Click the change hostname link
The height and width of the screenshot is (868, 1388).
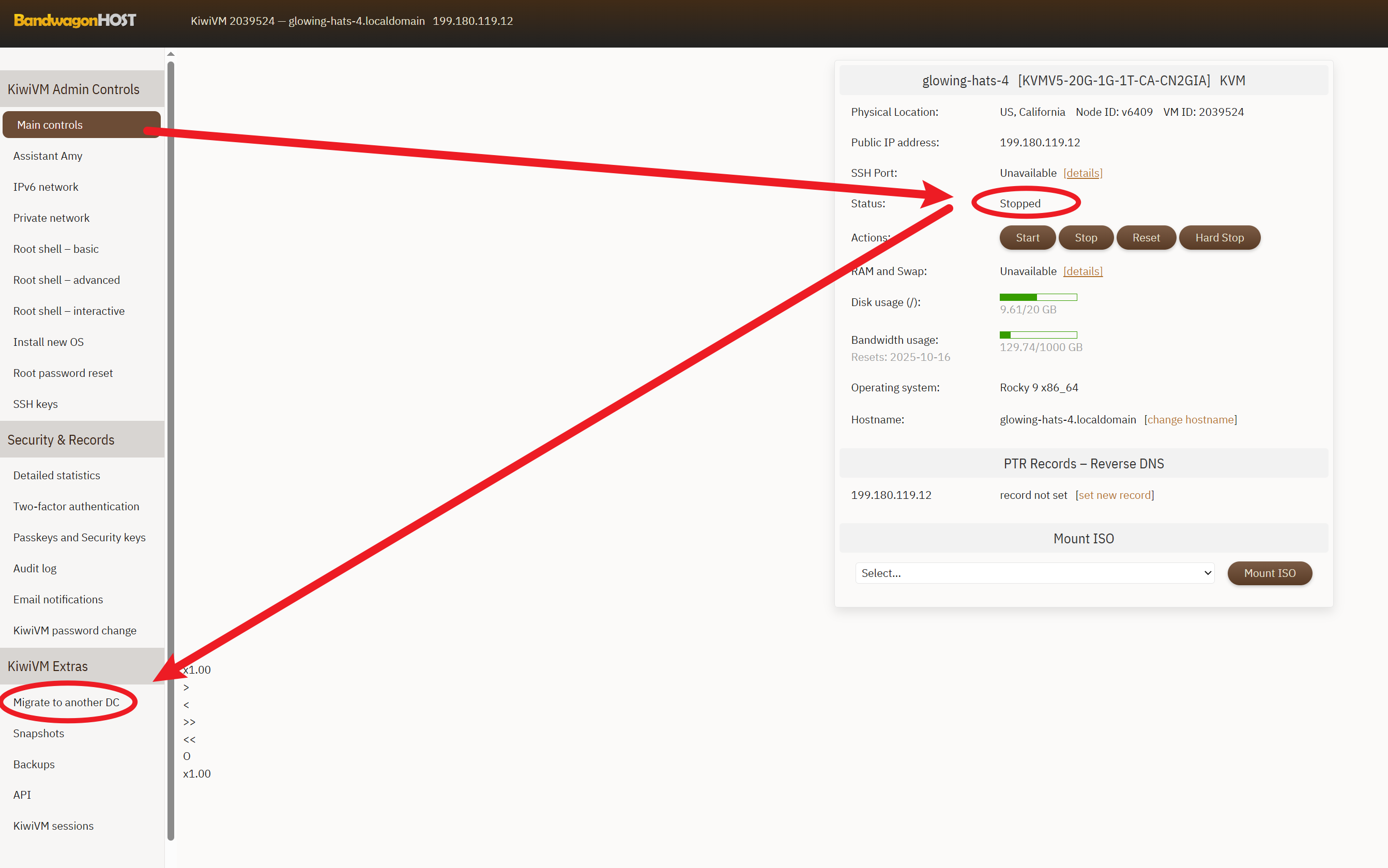tap(1190, 419)
